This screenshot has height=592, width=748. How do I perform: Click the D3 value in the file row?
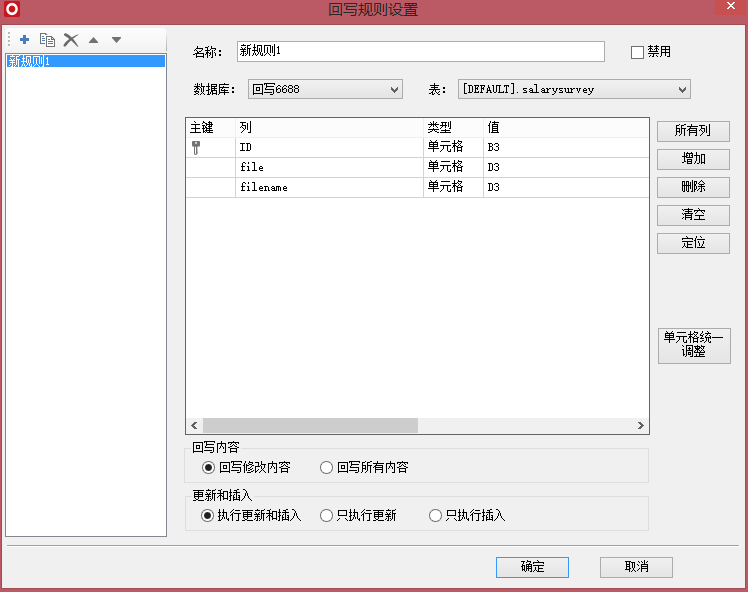[x=566, y=167]
